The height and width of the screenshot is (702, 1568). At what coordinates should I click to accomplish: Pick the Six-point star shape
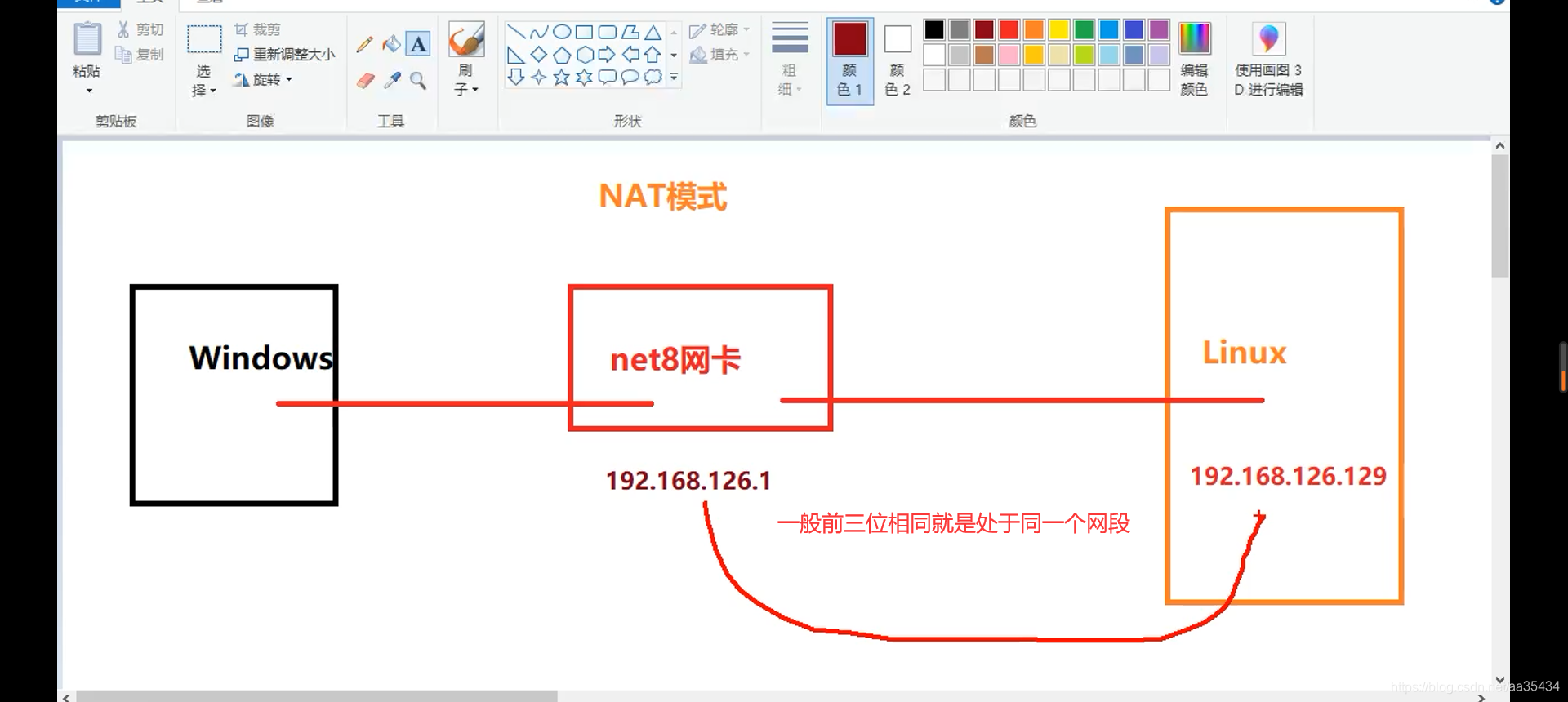tap(584, 77)
